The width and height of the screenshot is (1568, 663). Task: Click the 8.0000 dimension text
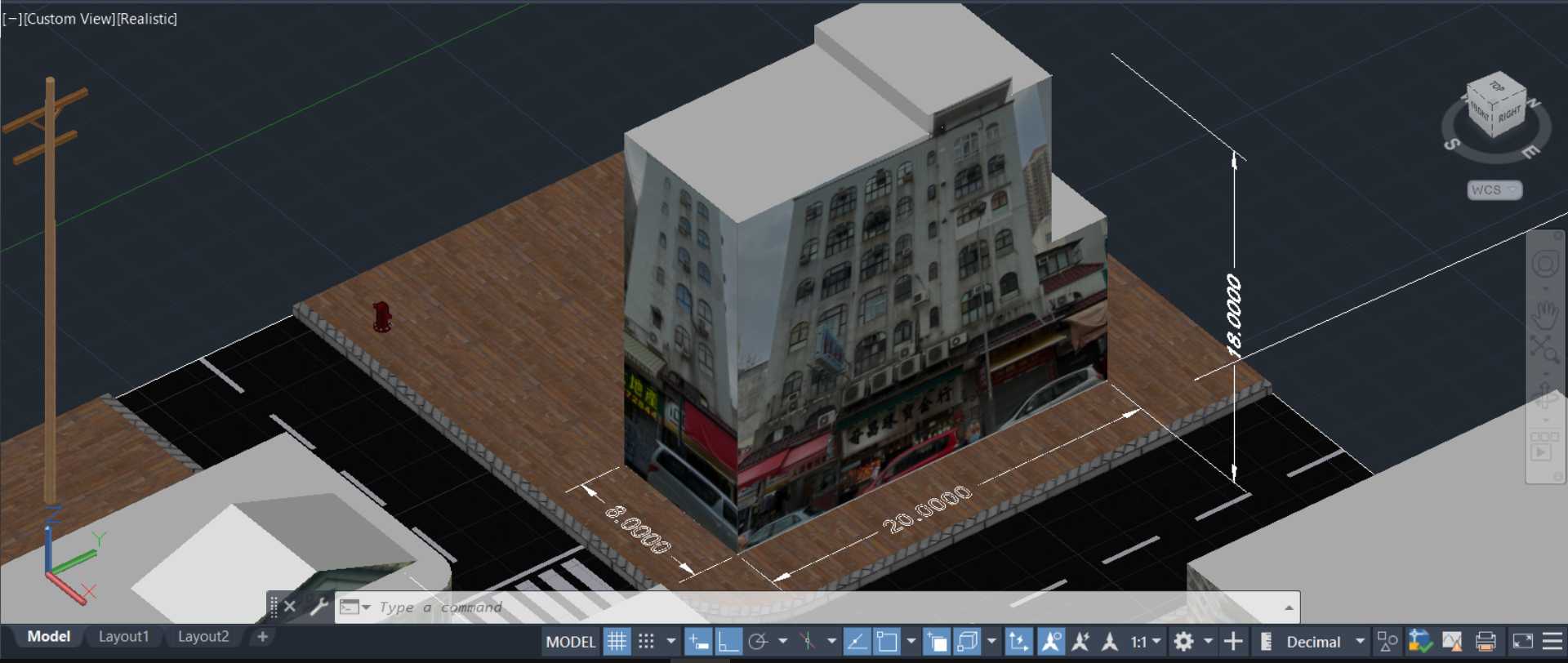638,530
